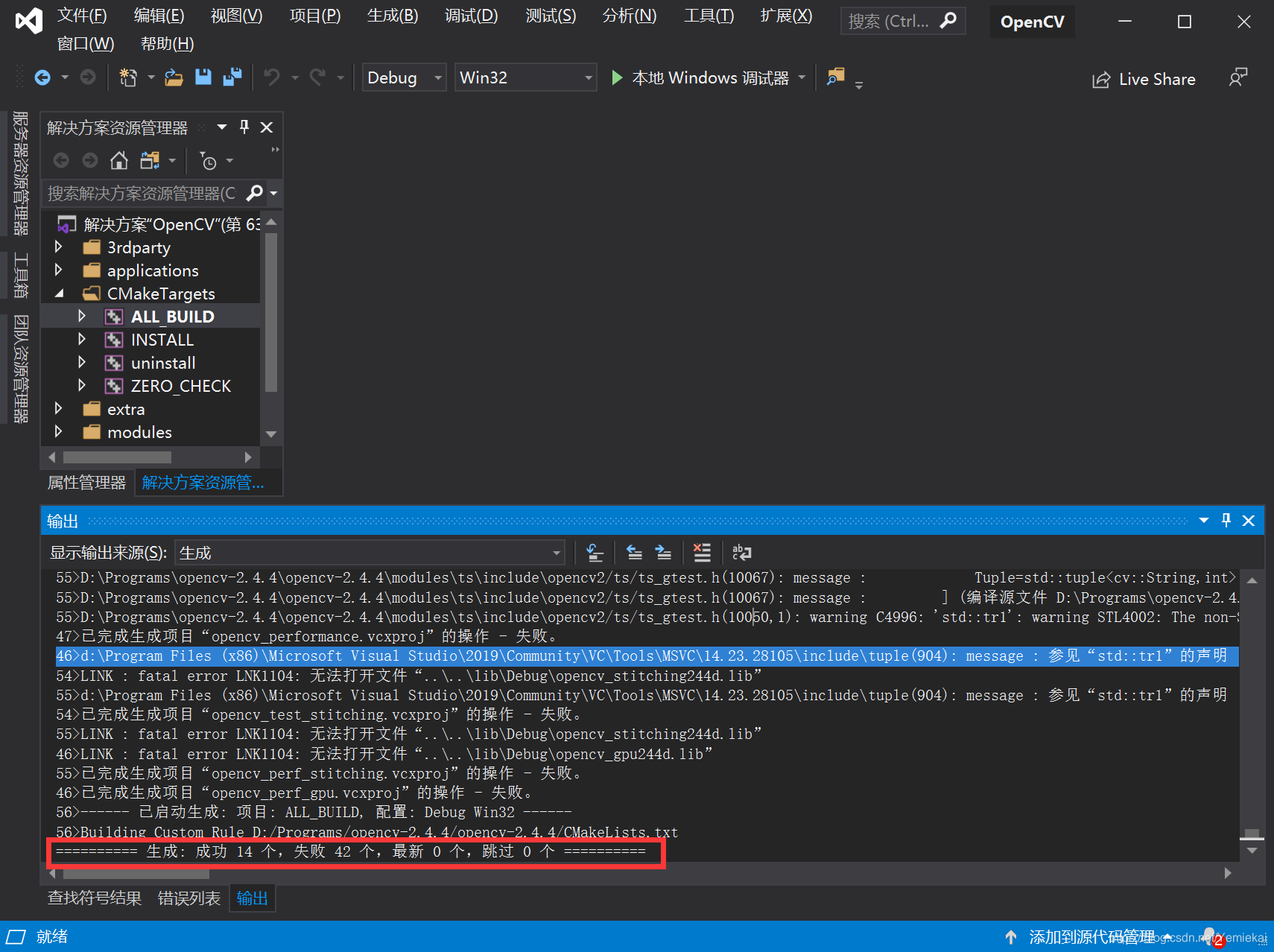Viewport: 1274px width, 952px height.
Task: Click the open file folder icon
Action: point(174,77)
